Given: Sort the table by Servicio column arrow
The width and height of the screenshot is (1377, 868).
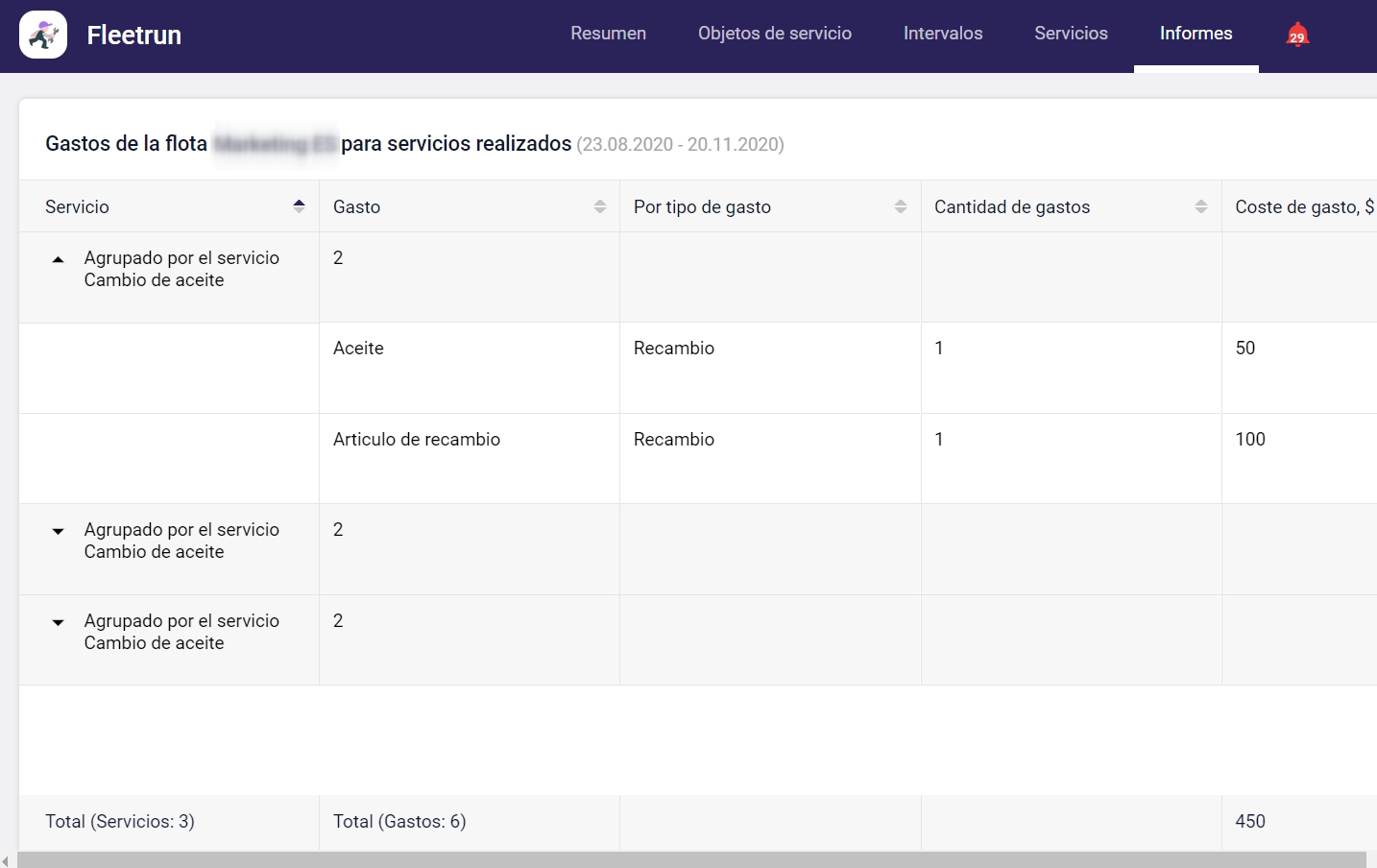Looking at the screenshot, I should coord(299,206).
